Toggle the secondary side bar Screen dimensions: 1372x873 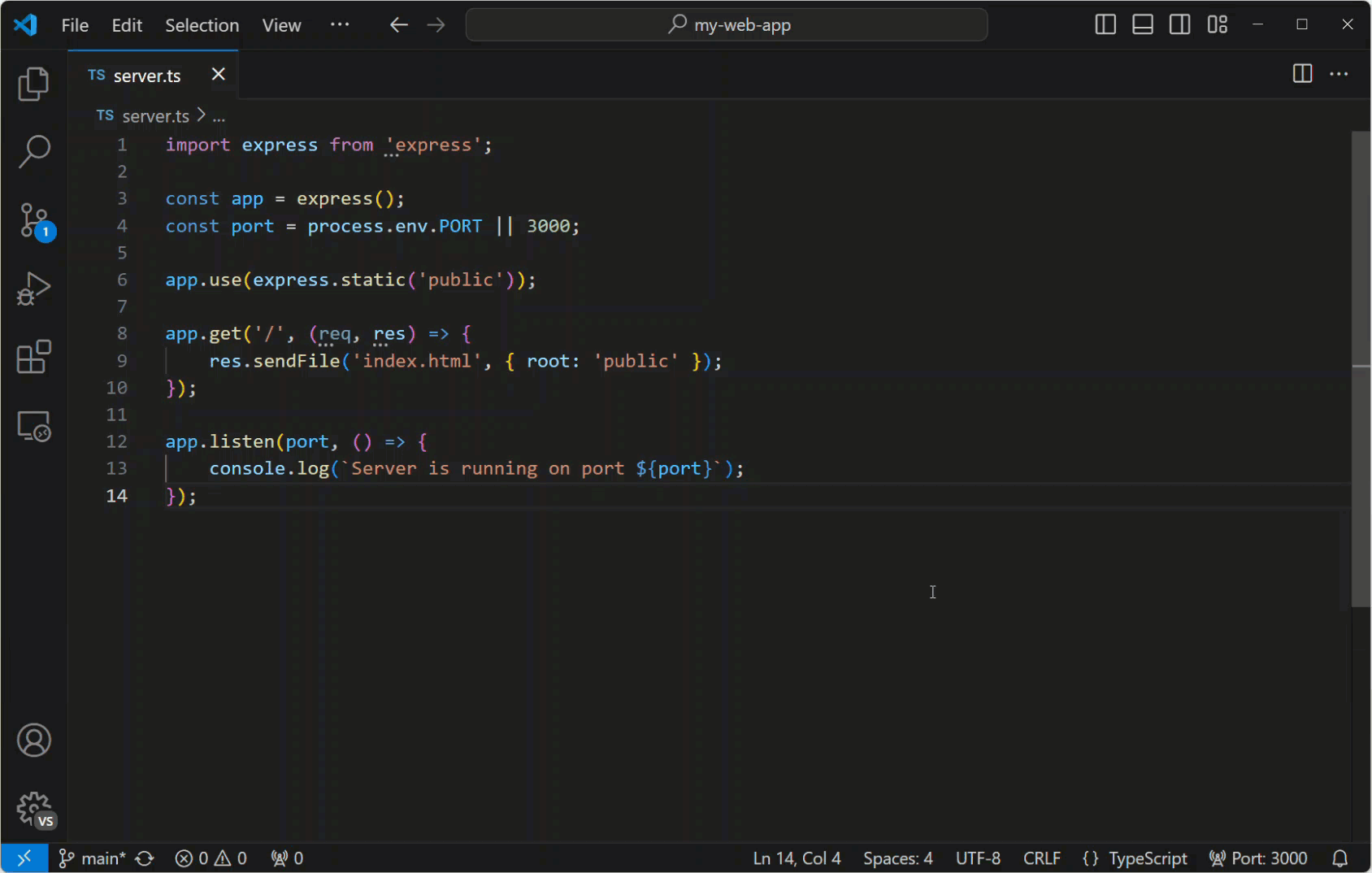1179,24
